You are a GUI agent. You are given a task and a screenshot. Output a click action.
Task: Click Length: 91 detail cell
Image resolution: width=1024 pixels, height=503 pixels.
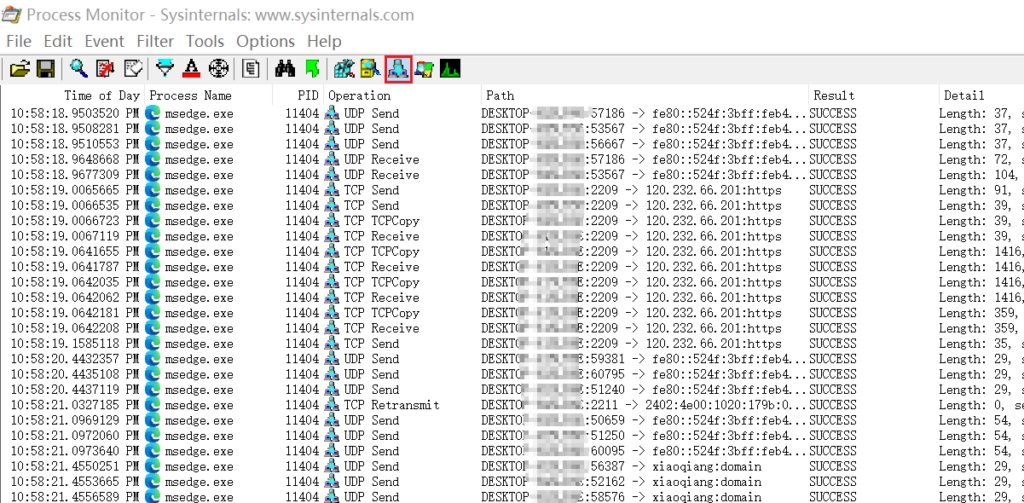click(x=980, y=190)
